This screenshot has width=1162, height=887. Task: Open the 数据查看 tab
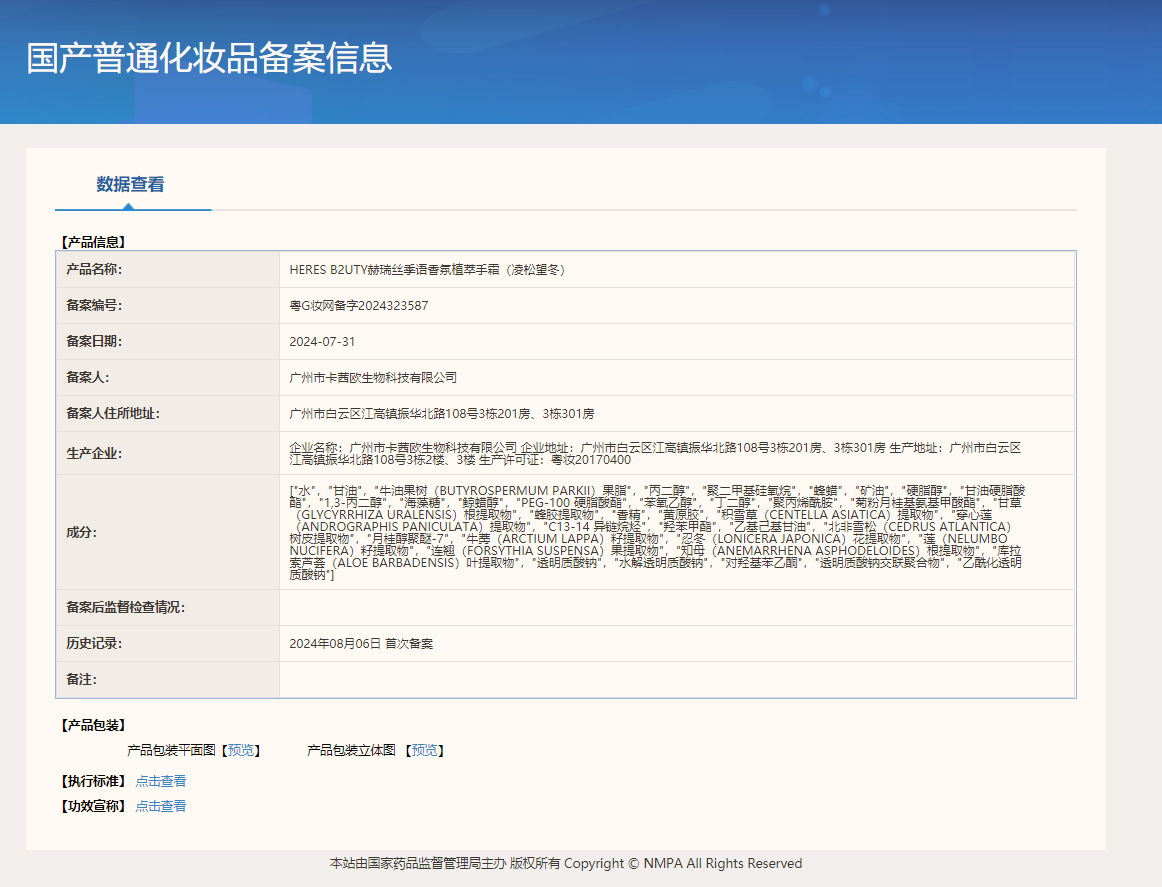[130, 184]
